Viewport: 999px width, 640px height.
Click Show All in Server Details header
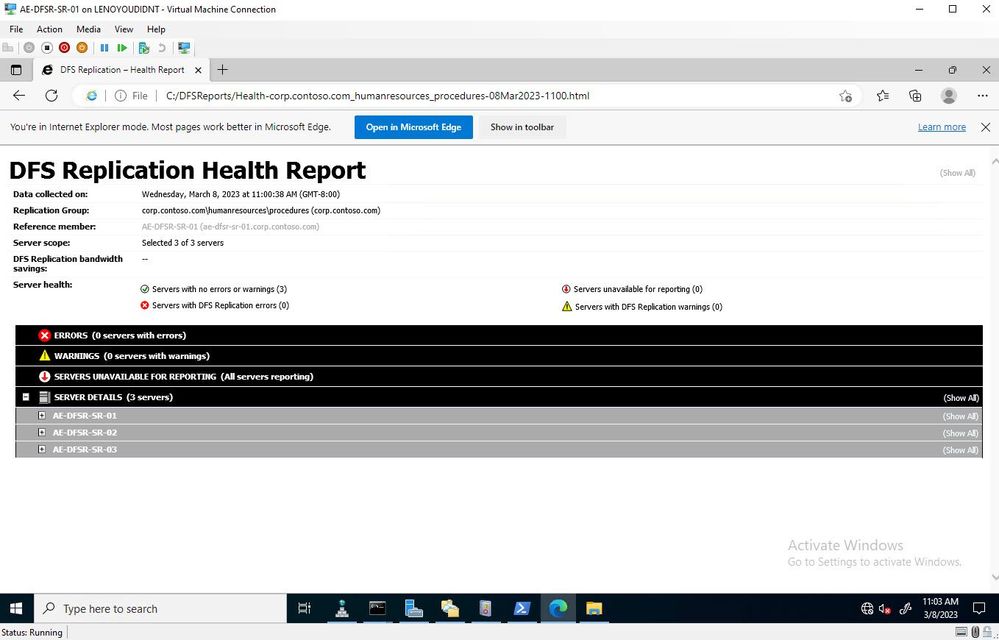coord(961,398)
